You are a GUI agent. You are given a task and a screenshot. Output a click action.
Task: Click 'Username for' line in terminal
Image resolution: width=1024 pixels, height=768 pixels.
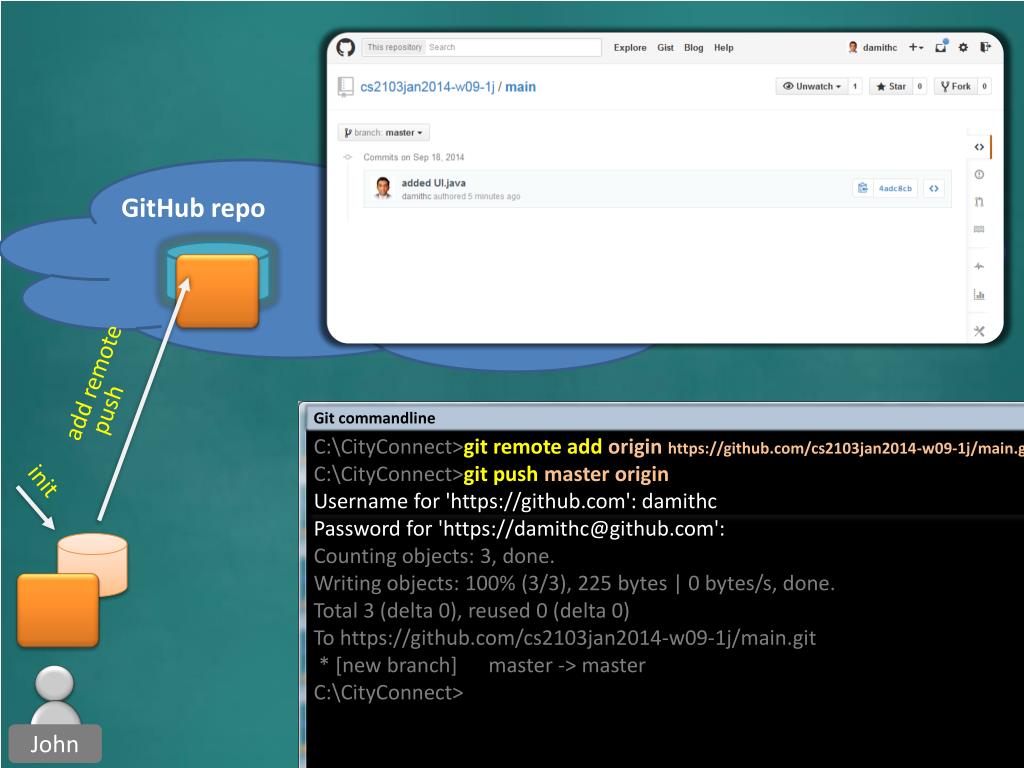click(515, 502)
